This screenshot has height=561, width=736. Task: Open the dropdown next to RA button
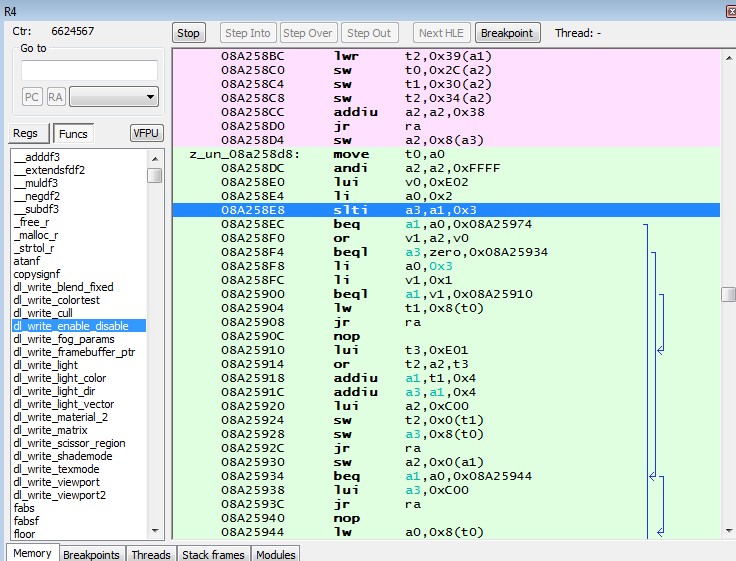coord(115,97)
